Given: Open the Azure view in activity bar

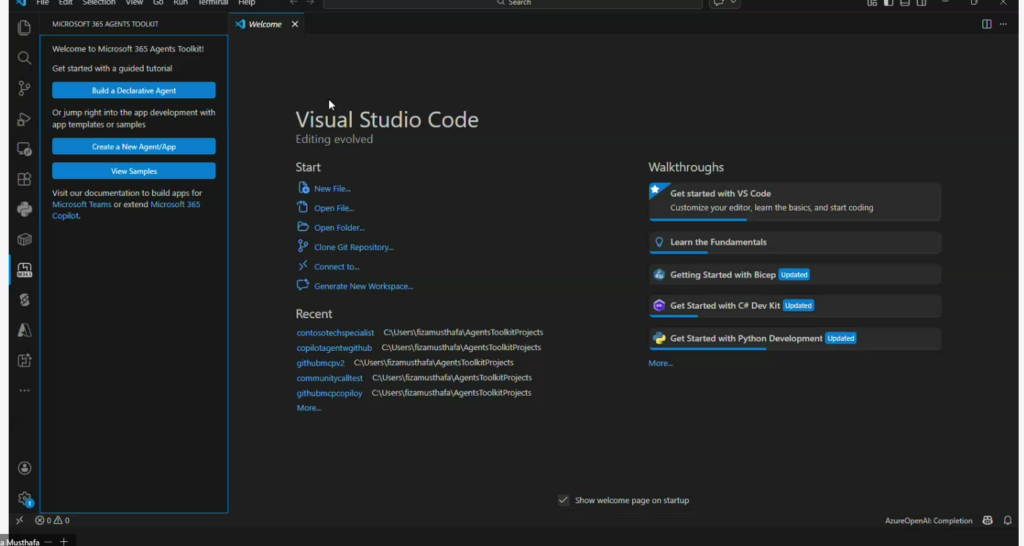Looking at the screenshot, I should 24,330.
